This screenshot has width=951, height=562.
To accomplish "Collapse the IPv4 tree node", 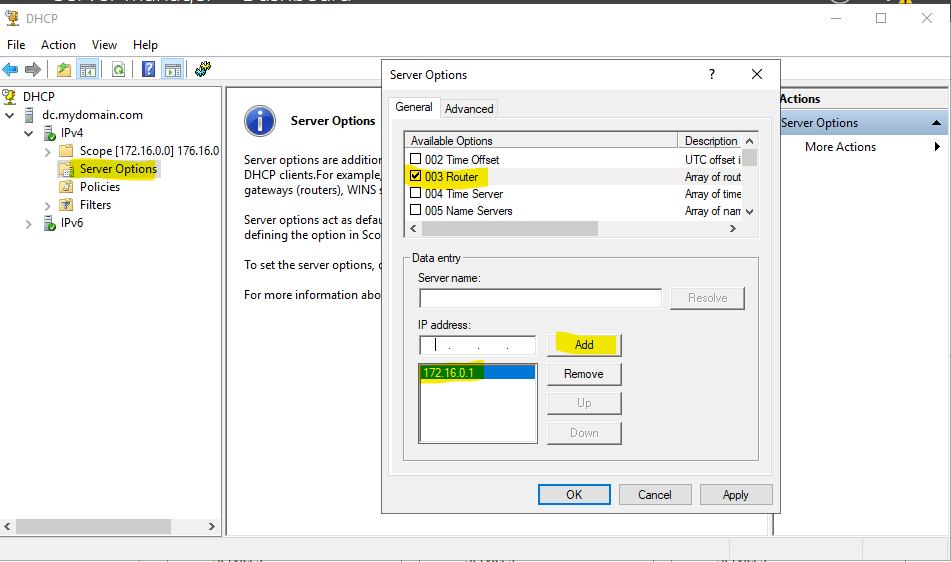I will coord(28,133).
